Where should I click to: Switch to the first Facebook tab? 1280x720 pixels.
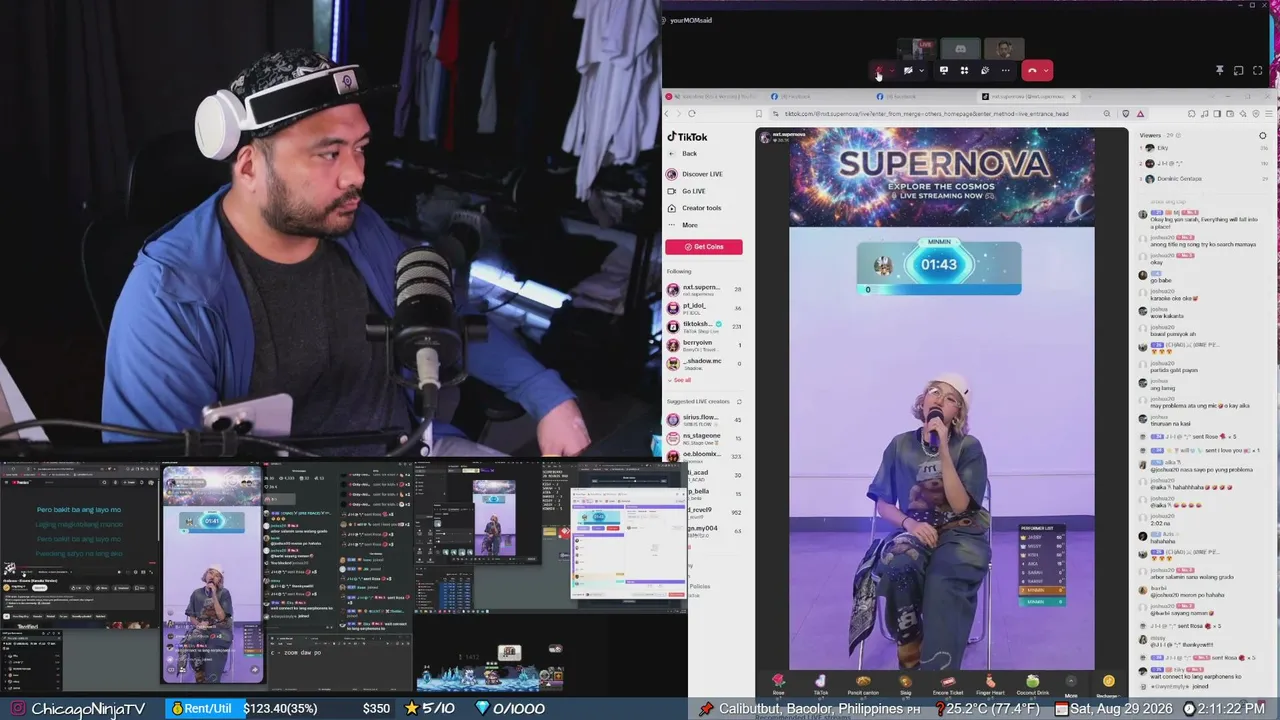[x=820, y=96]
